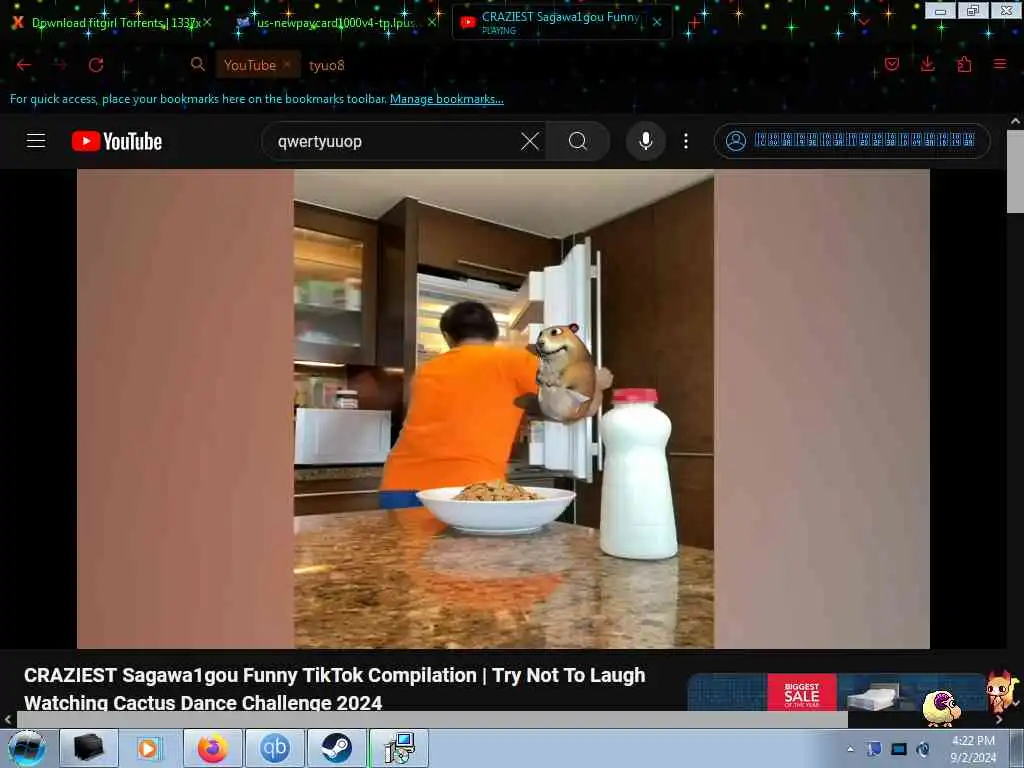Open the YouTube guide hamburger menu
1024x768 pixels.
point(36,140)
